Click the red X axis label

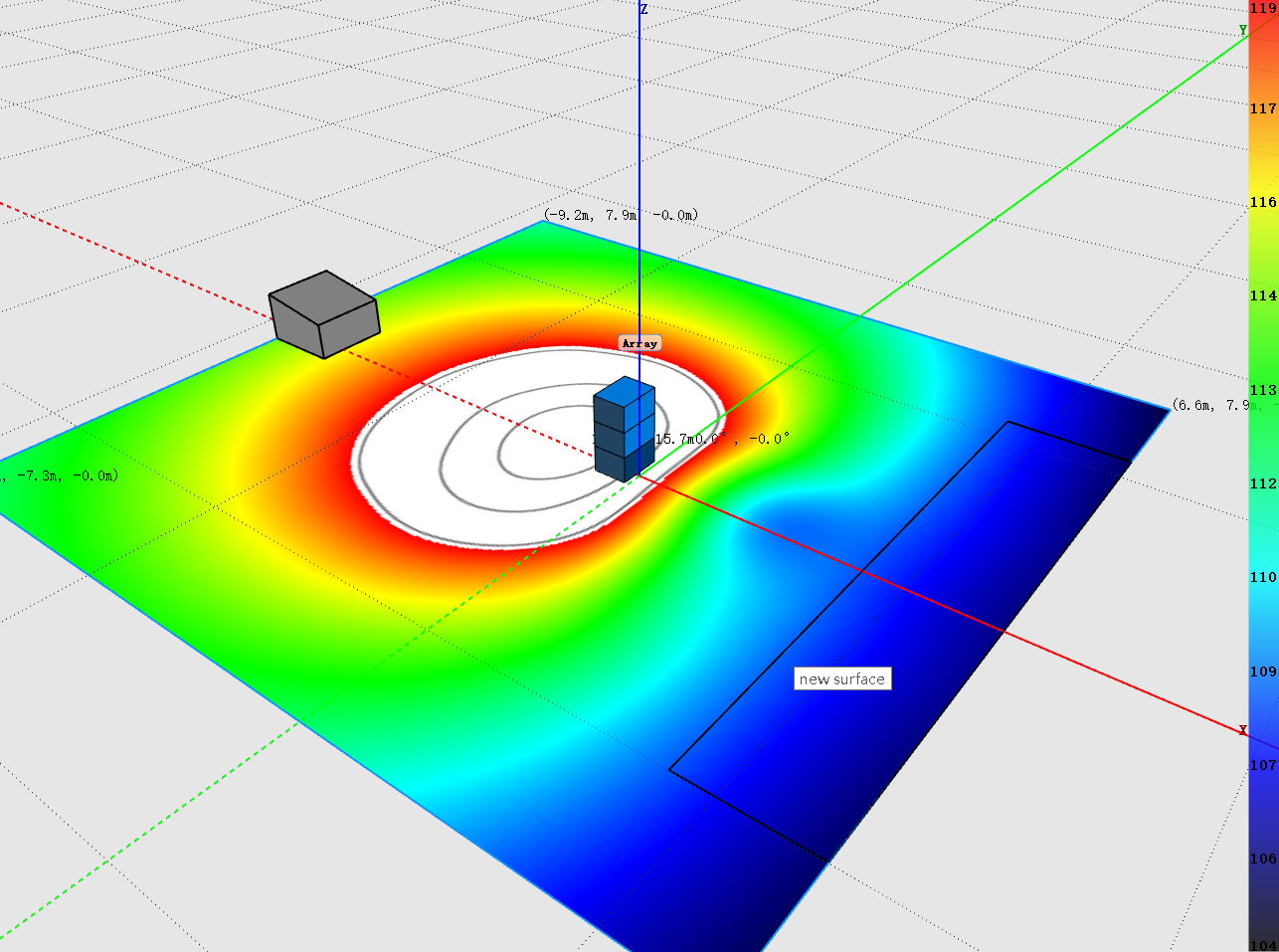click(x=1242, y=730)
